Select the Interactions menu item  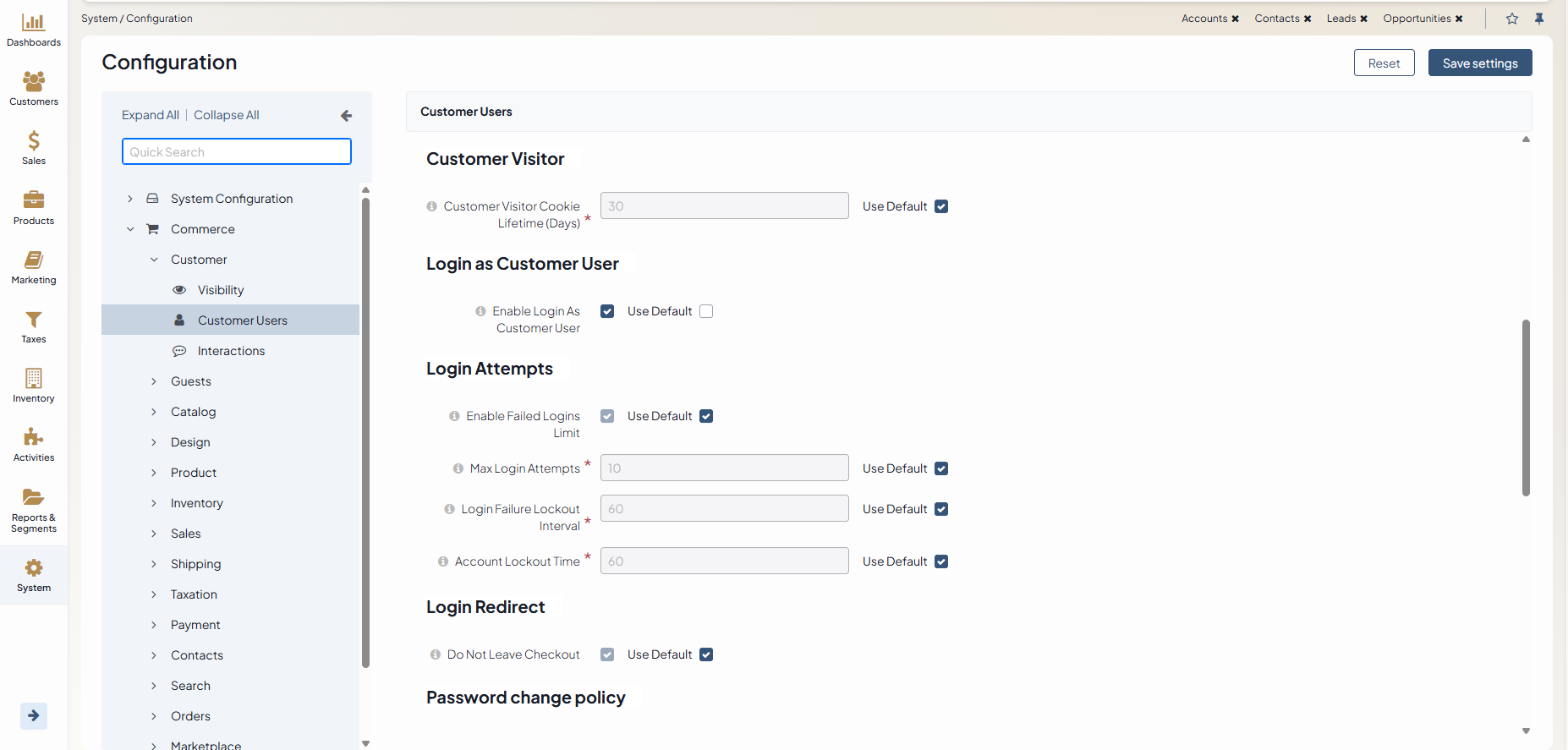[231, 351]
